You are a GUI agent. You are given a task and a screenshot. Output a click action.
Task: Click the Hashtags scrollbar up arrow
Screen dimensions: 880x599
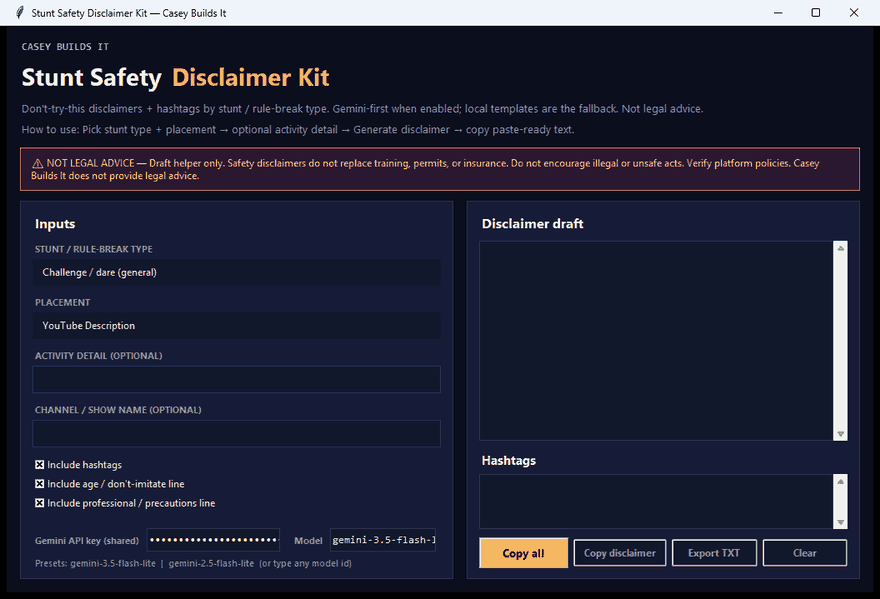coord(841,481)
